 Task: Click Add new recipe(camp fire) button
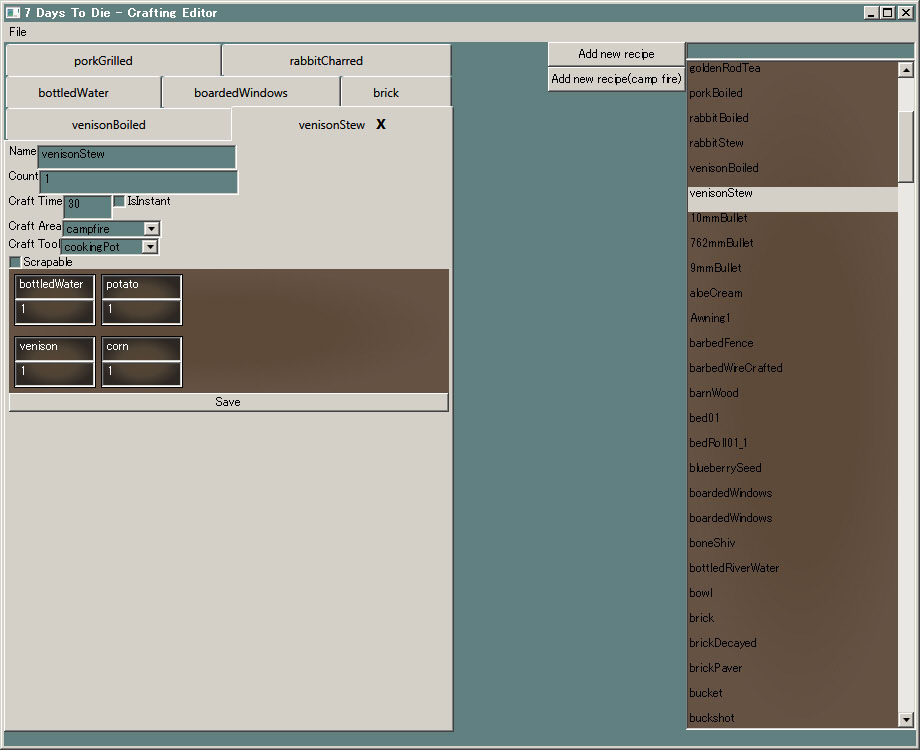616,79
